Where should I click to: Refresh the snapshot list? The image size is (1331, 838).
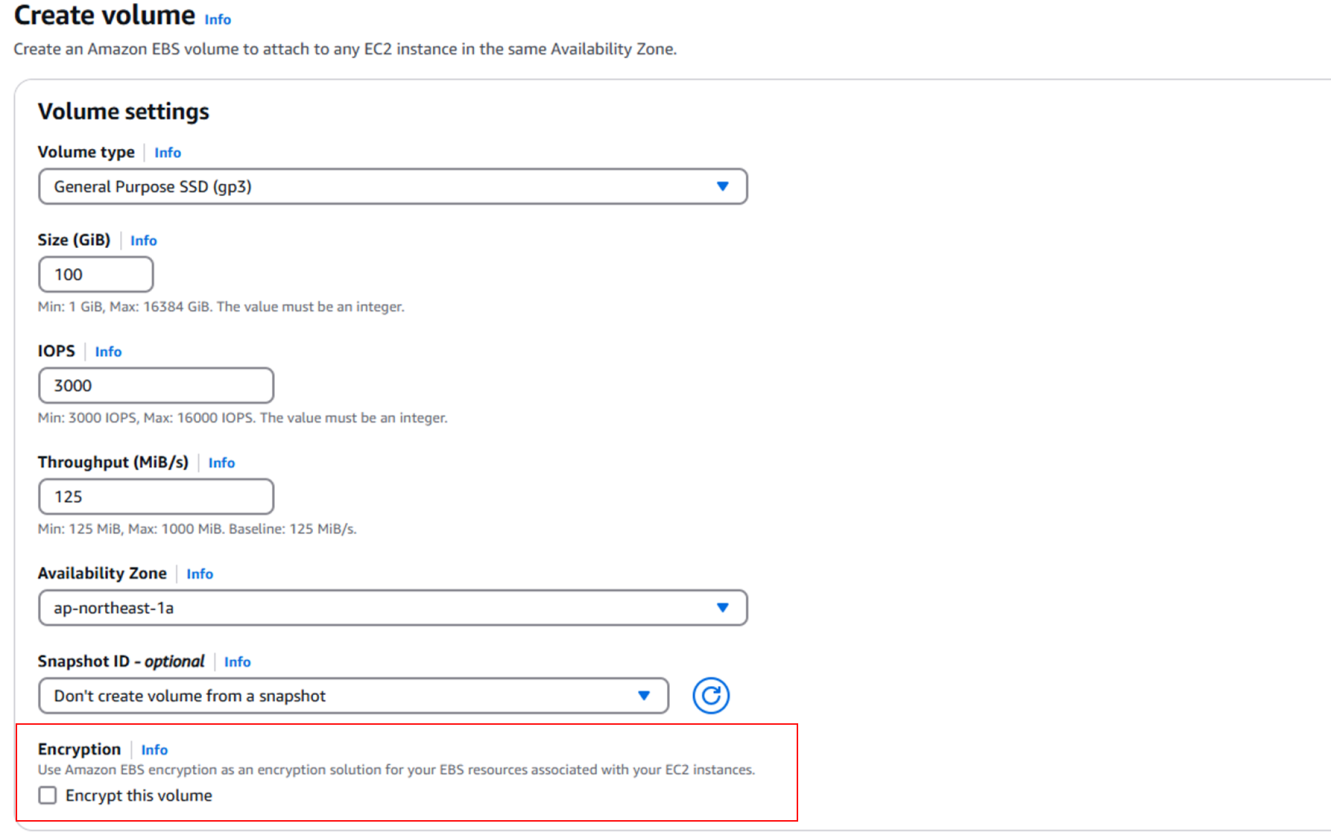pyautogui.click(x=710, y=696)
